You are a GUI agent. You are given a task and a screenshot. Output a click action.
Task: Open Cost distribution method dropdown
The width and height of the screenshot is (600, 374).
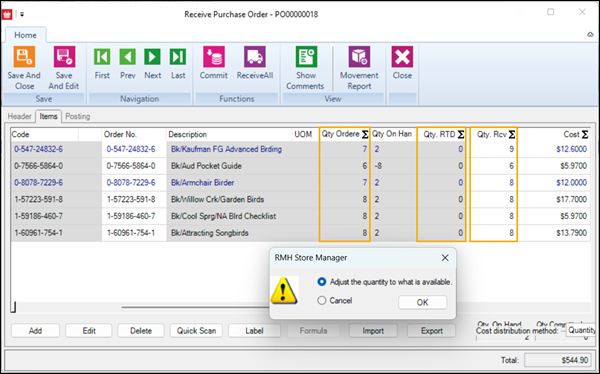tap(581, 330)
